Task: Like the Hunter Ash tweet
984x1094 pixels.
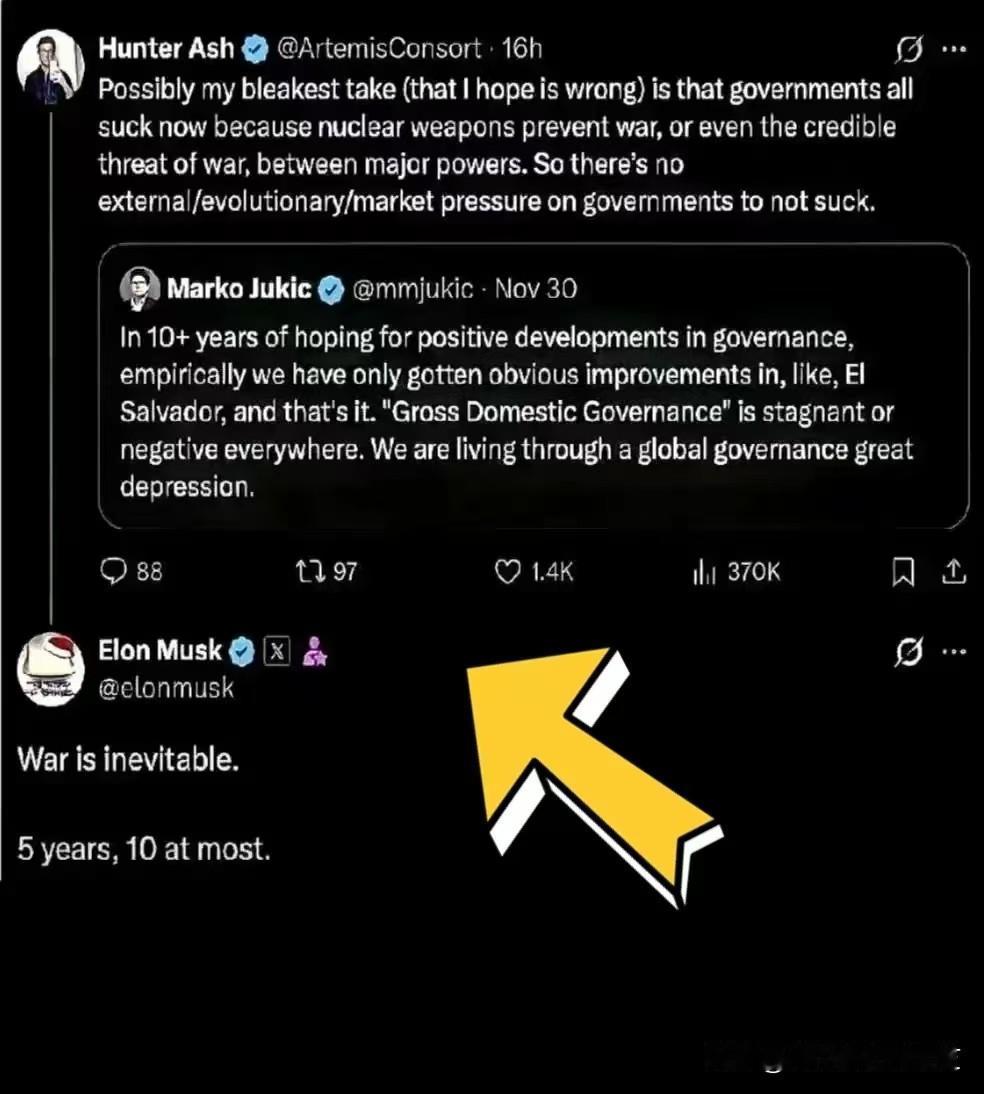Action: [509, 571]
